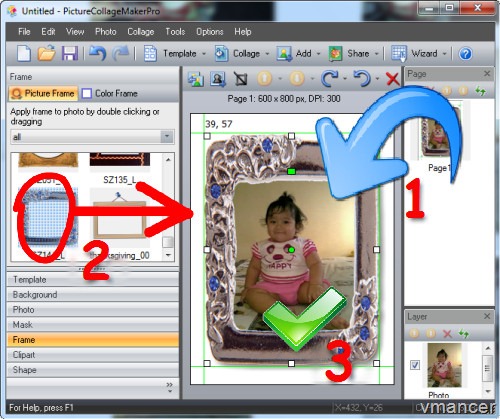Click the Collage toolbar icon
This screenshot has height=419, width=500.
(221, 53)
